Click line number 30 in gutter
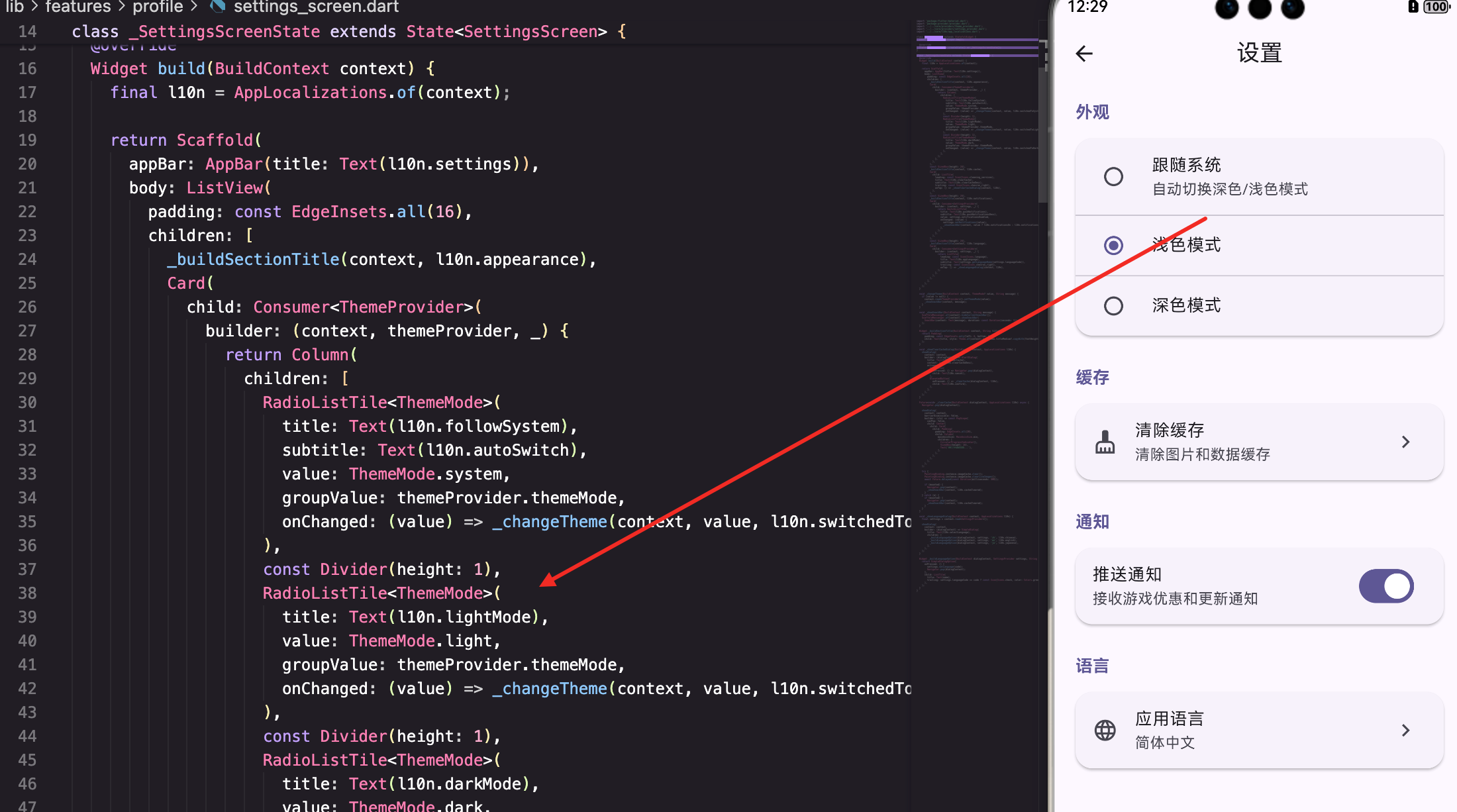This screenshot has height=812, width=1457. (x=27, y=403)
